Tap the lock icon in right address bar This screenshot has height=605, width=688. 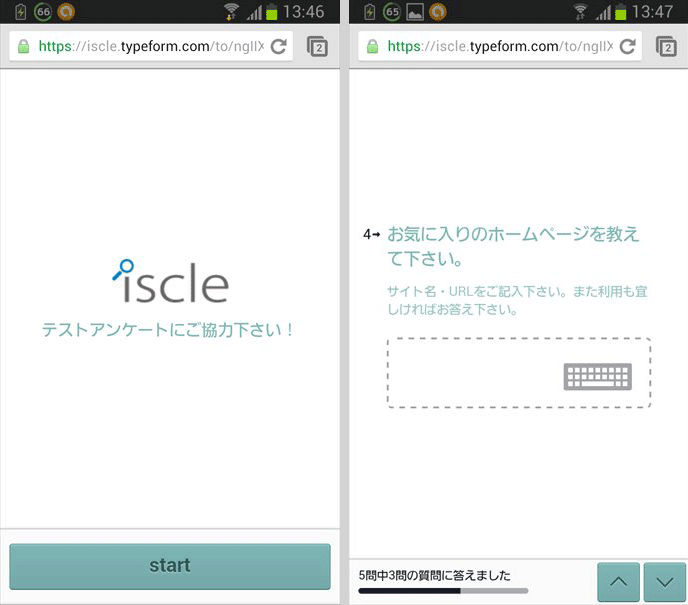click(372, 46)
